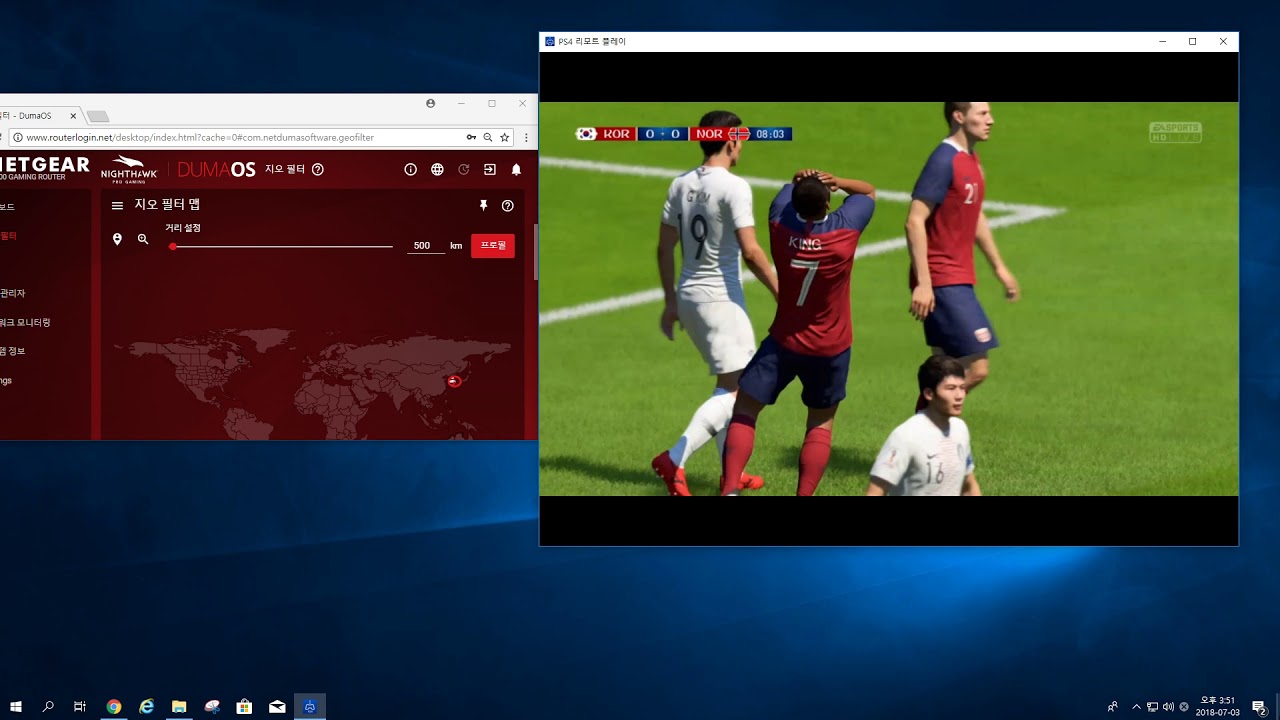The height and width of the screenshot is (720, 1280).
Task: Click the saved-password key icon in address bar
Action: pyautogui.click(x=471, y=137)
